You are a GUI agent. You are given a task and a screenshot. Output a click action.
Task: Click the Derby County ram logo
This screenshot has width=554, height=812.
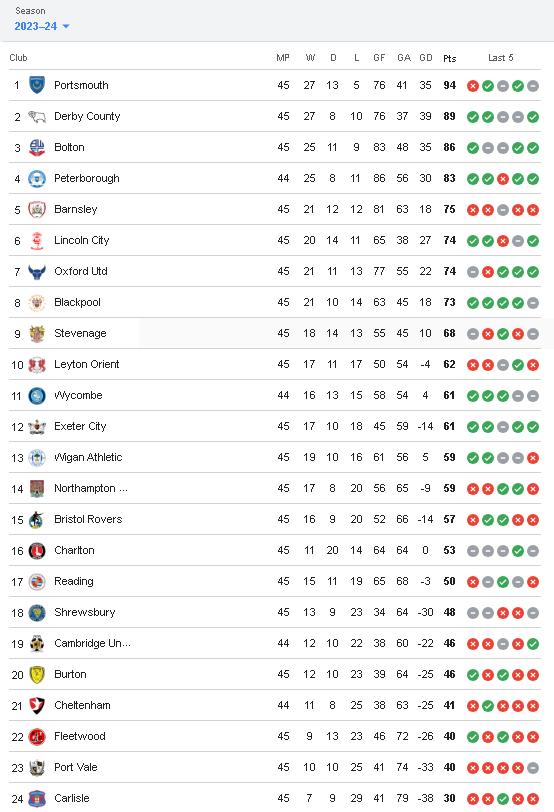(x=37, y=117)
